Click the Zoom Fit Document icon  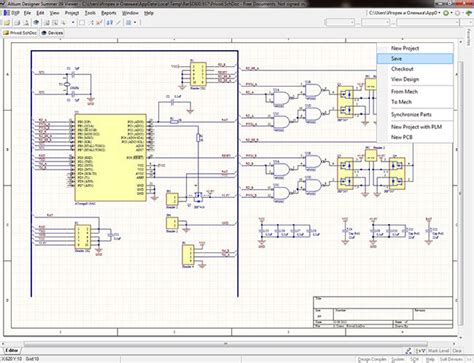pos(47,23)
